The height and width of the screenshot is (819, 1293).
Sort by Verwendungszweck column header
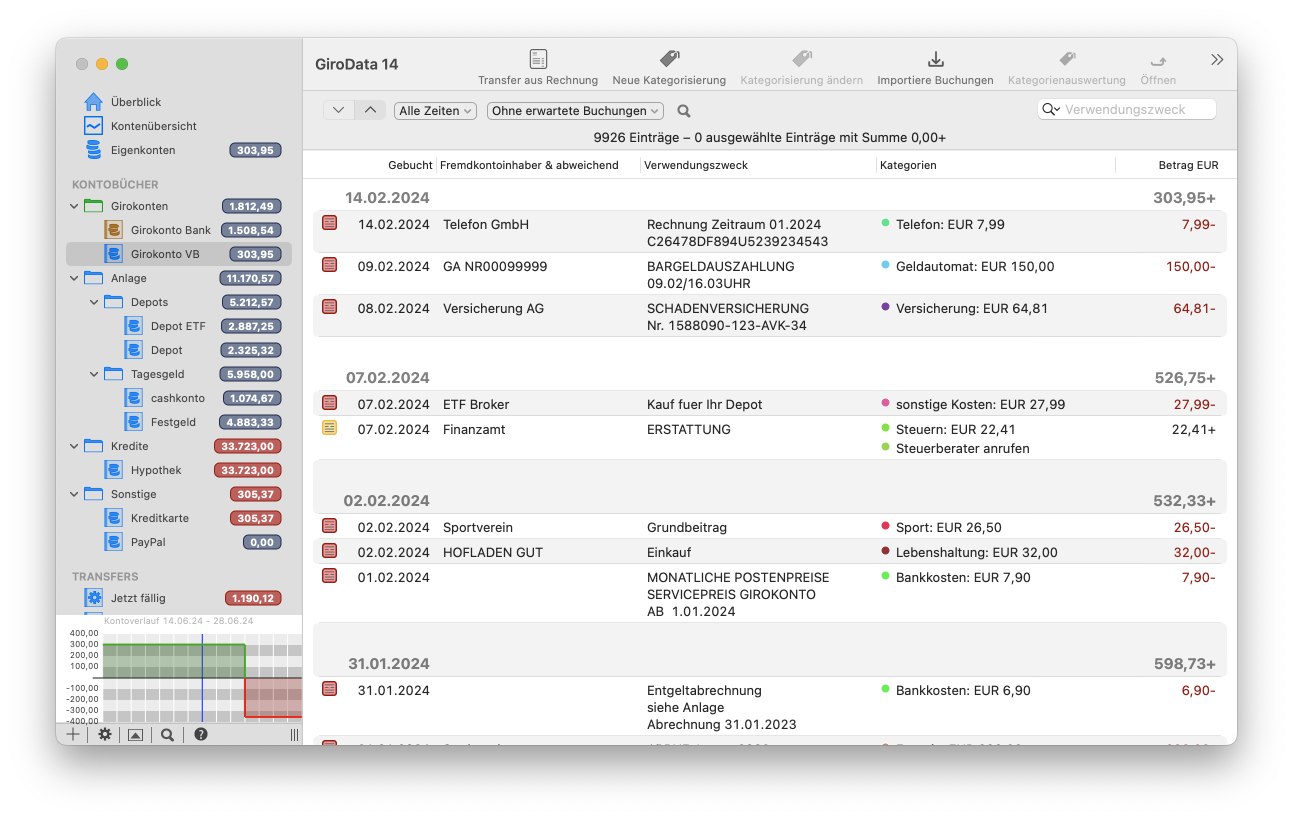point(696,165)
